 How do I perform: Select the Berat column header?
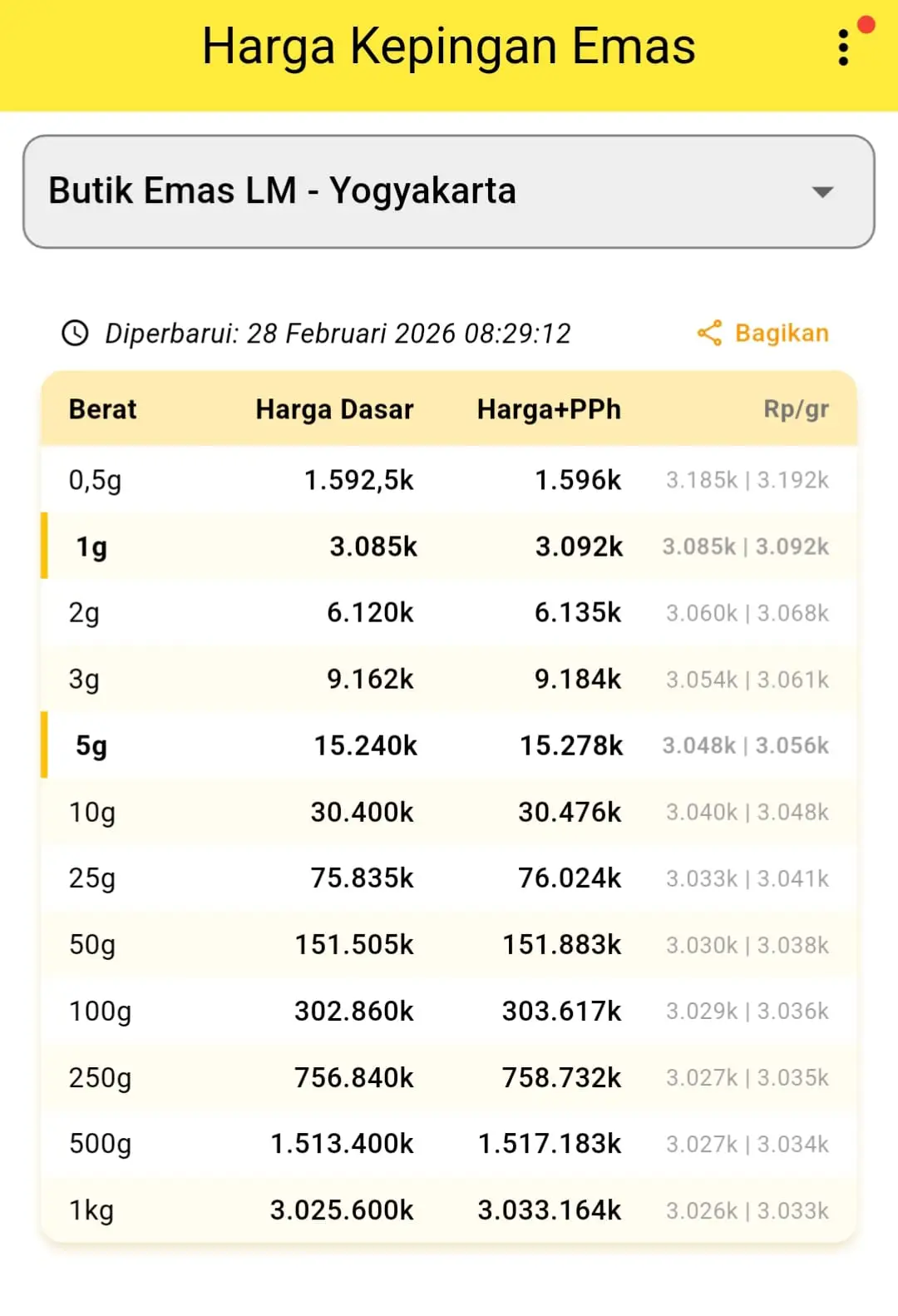(102, 409)
